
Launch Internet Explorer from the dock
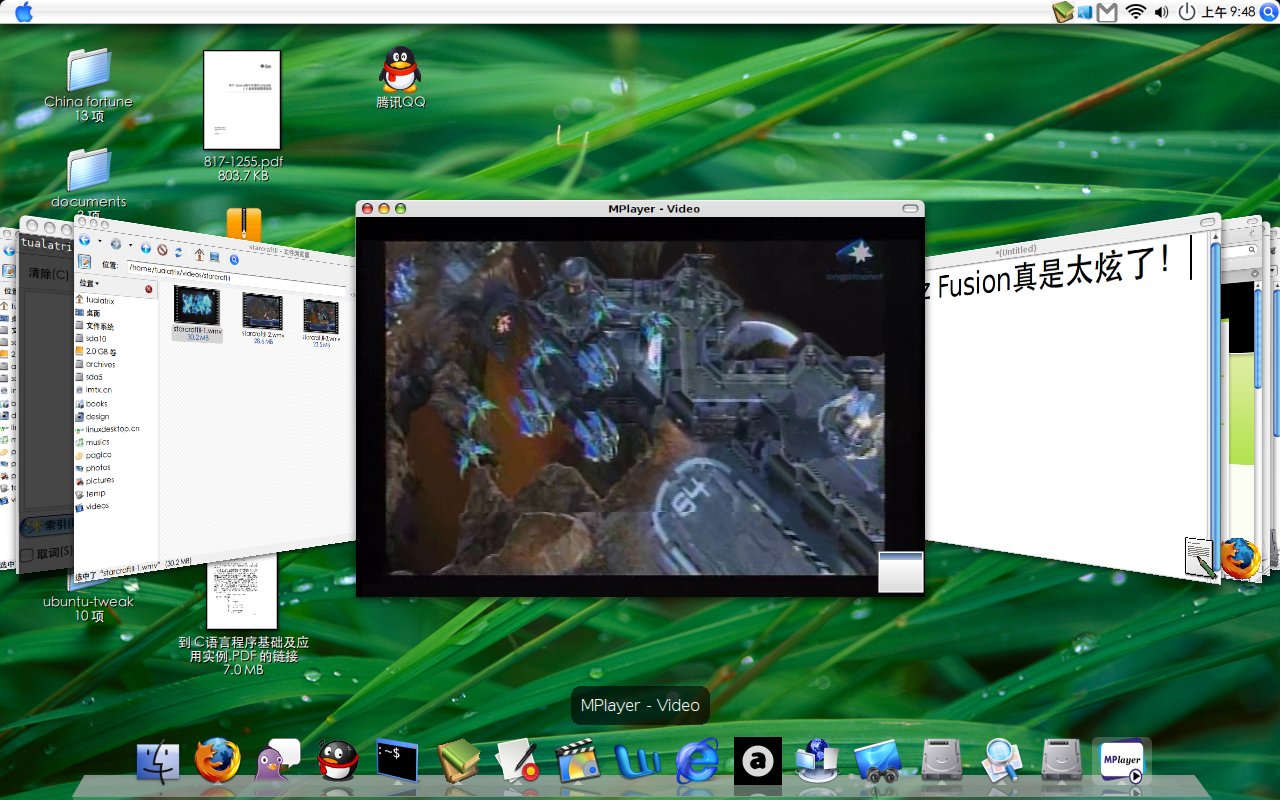coord(697,762)
